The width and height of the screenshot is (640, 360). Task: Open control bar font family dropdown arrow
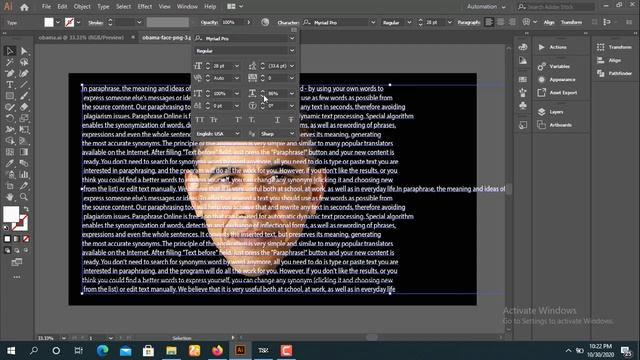[373, 22]
